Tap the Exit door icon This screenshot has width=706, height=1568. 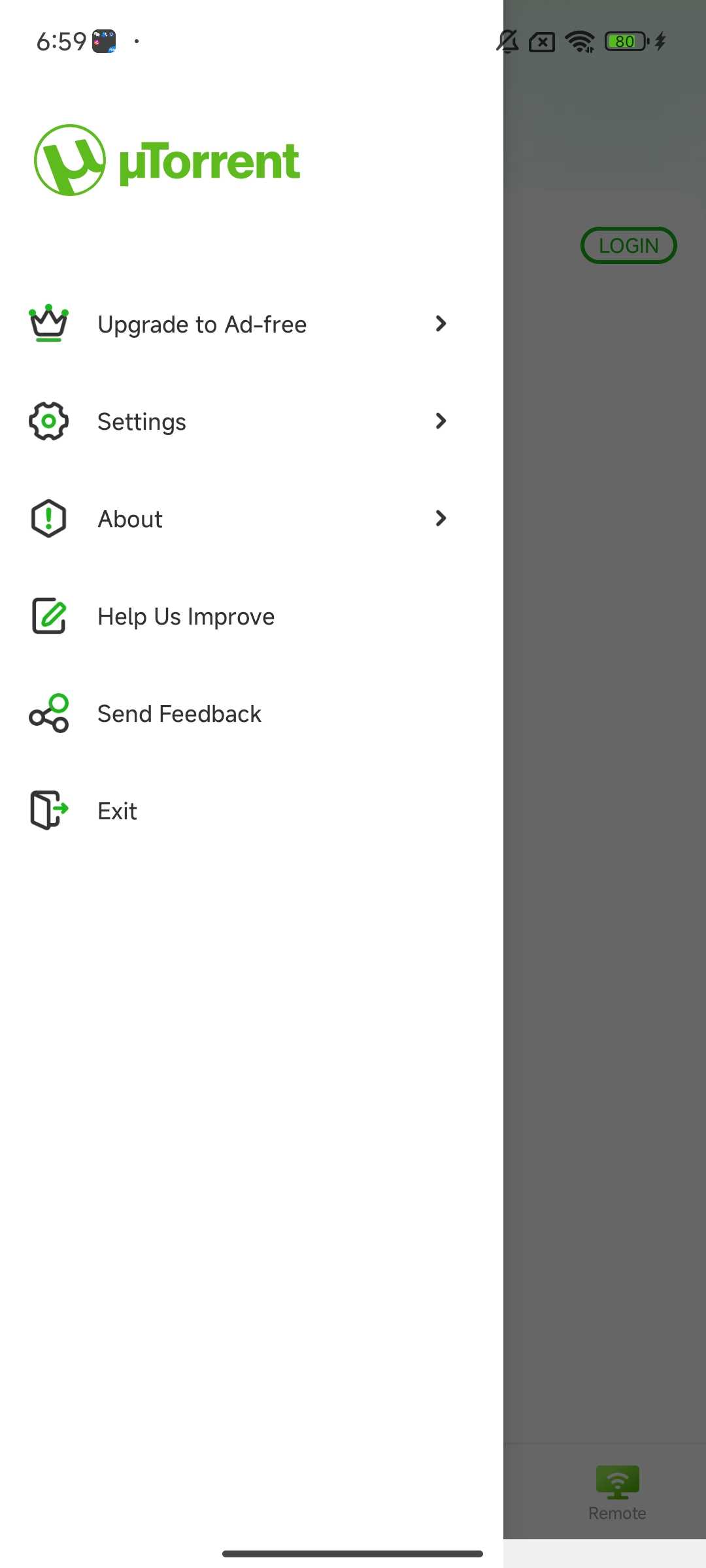[48, 811]
